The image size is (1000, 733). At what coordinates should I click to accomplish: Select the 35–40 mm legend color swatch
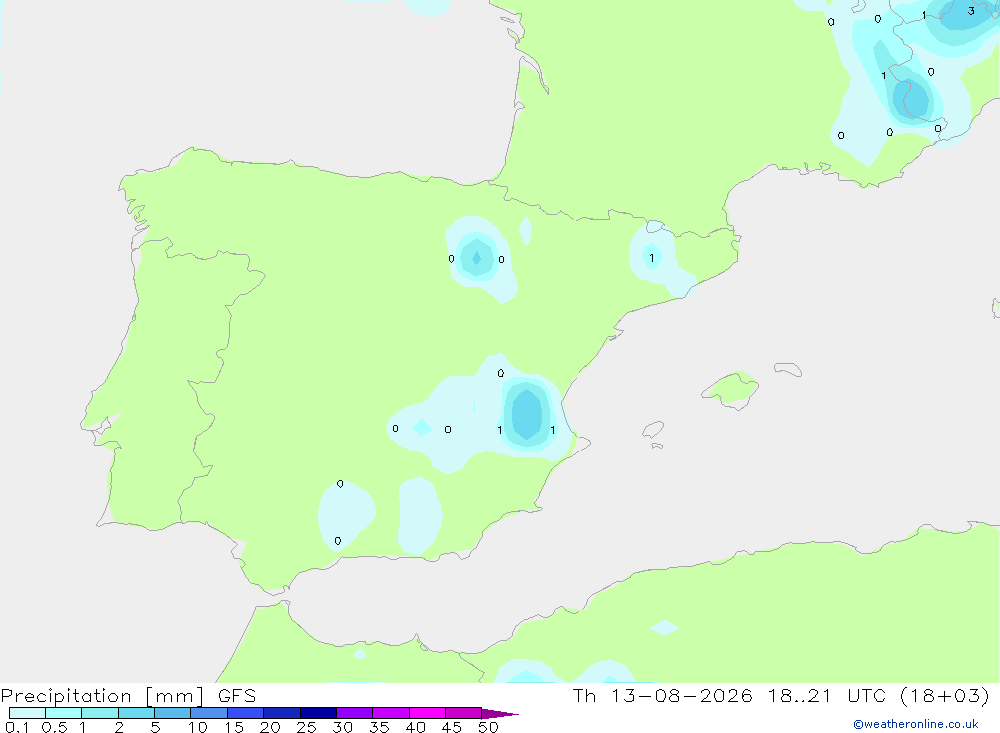tap(391, 713)
